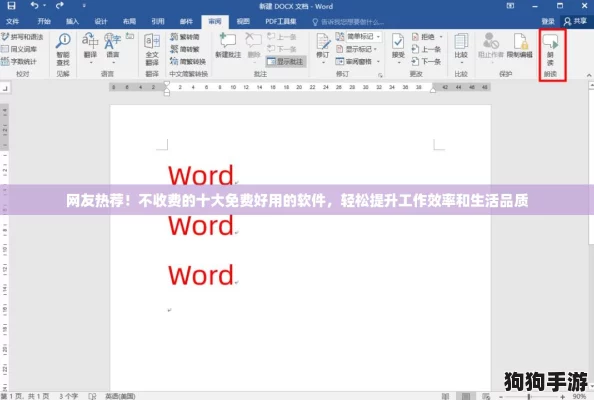Open the 比较 compare documents menu
This screenshot has height=400, width=594.
point(461,48)
